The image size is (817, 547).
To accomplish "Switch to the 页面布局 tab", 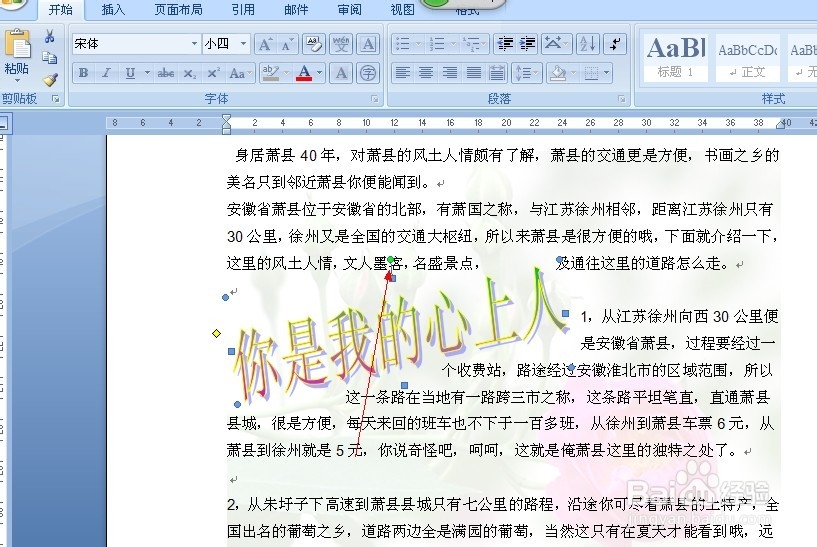I will tap(178, 9).
